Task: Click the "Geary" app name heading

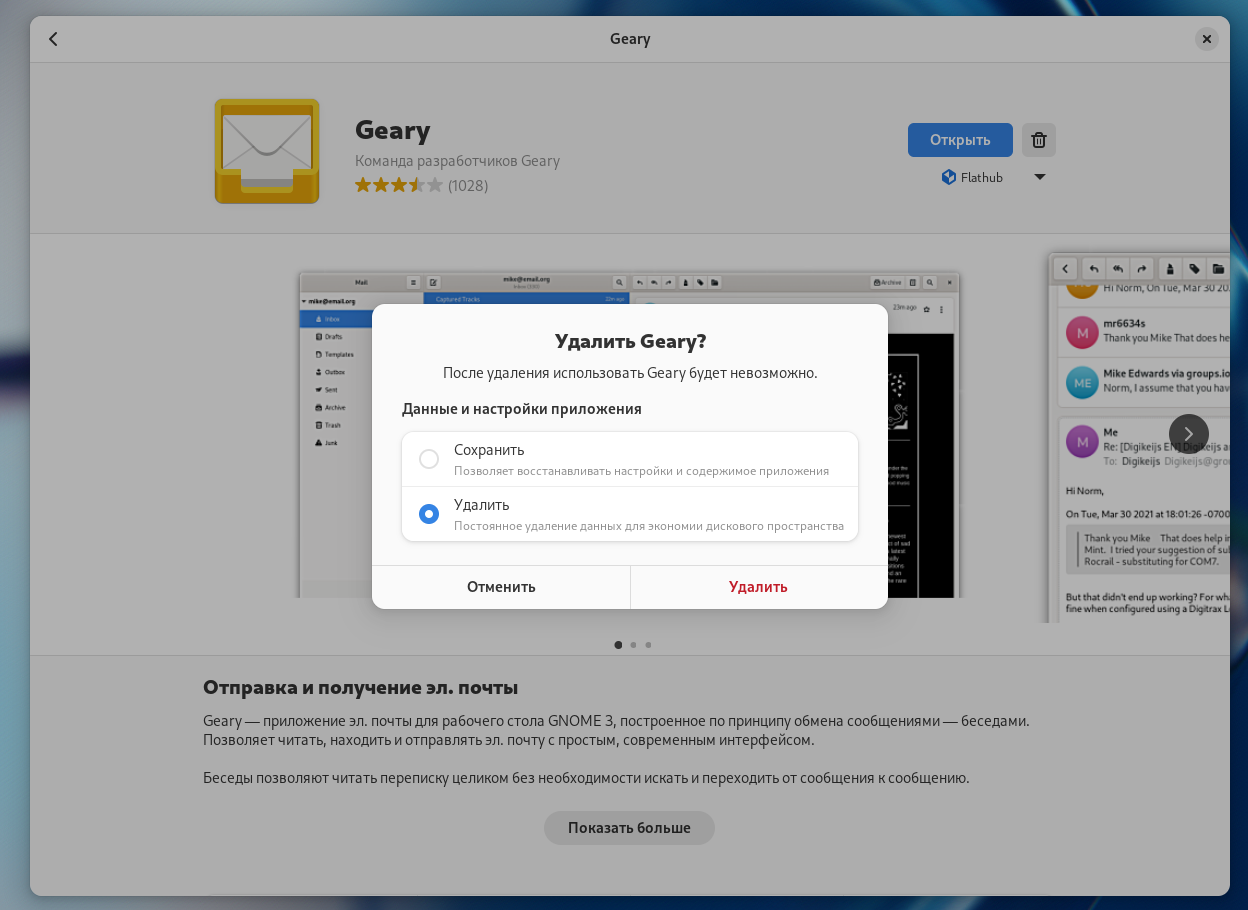Action: pyautogui.click(x=392, y=130)
